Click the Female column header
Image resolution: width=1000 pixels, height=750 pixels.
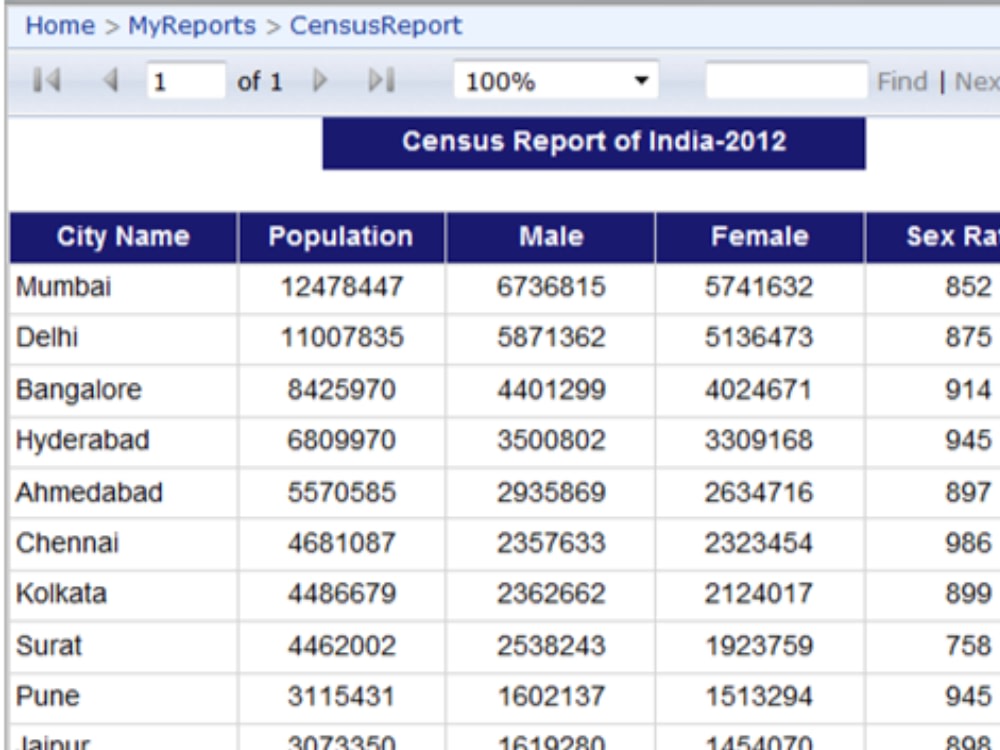click(x=760, y=237)
